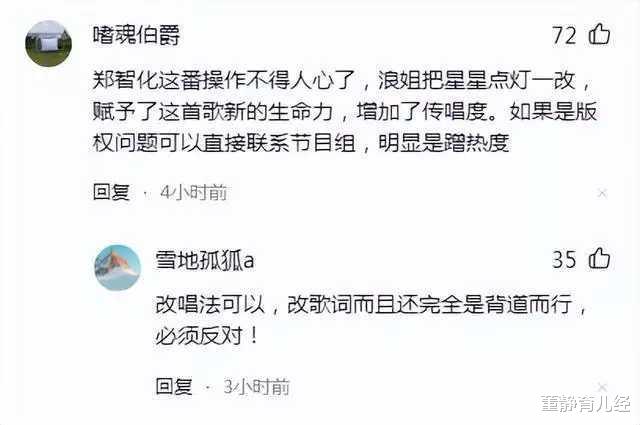Reply to the comment posted 3小时前
The height and width of the screenshot is (425, 640).
click(x=174, y=386)
